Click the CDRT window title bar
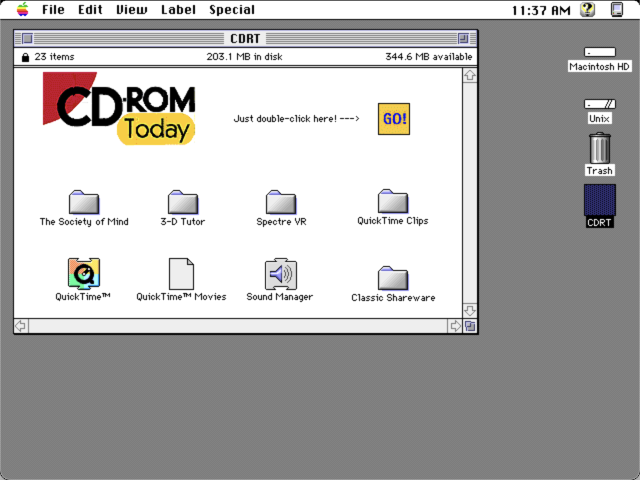Screen dimensions: 640x480 [x=245, y=38]
